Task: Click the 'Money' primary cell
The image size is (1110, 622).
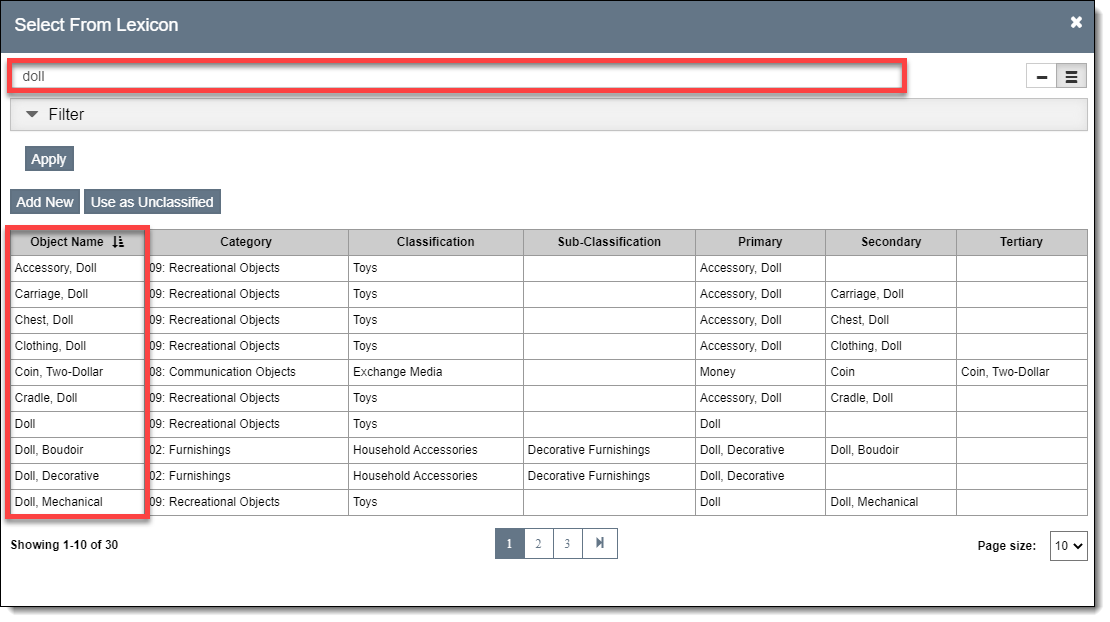Action: 717,372
